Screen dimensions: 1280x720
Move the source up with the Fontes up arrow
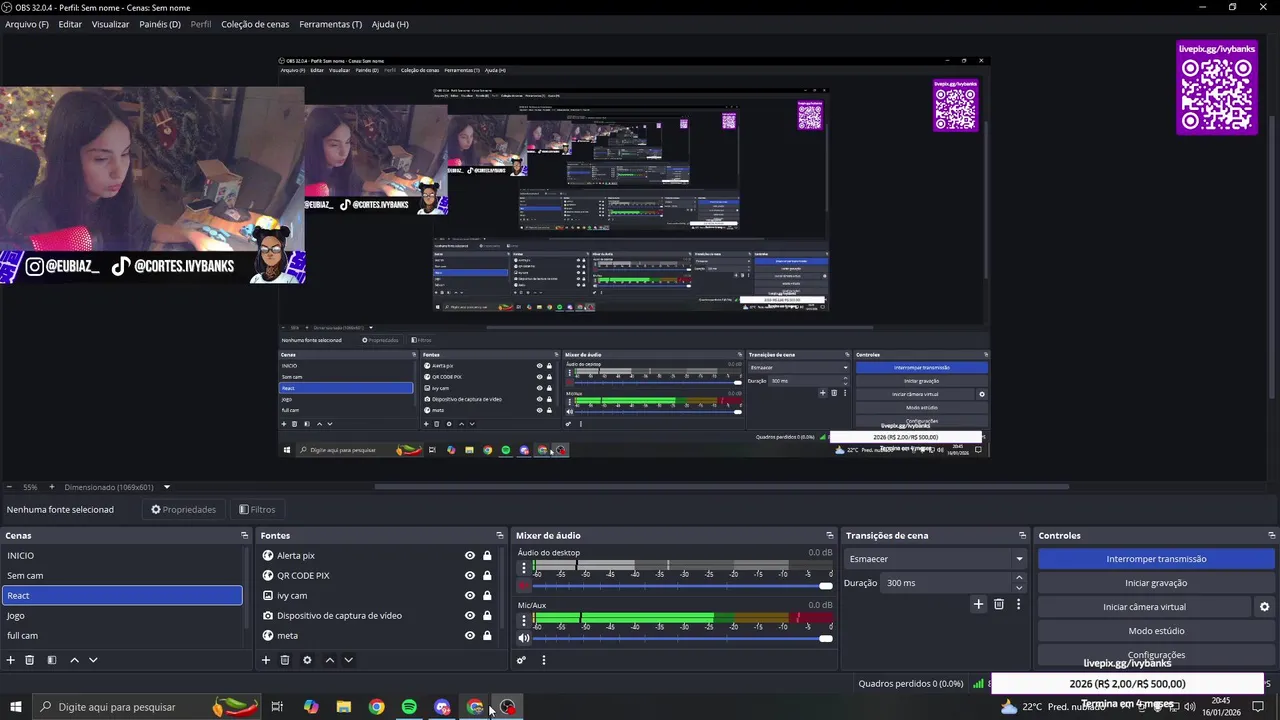pos(329,660)
